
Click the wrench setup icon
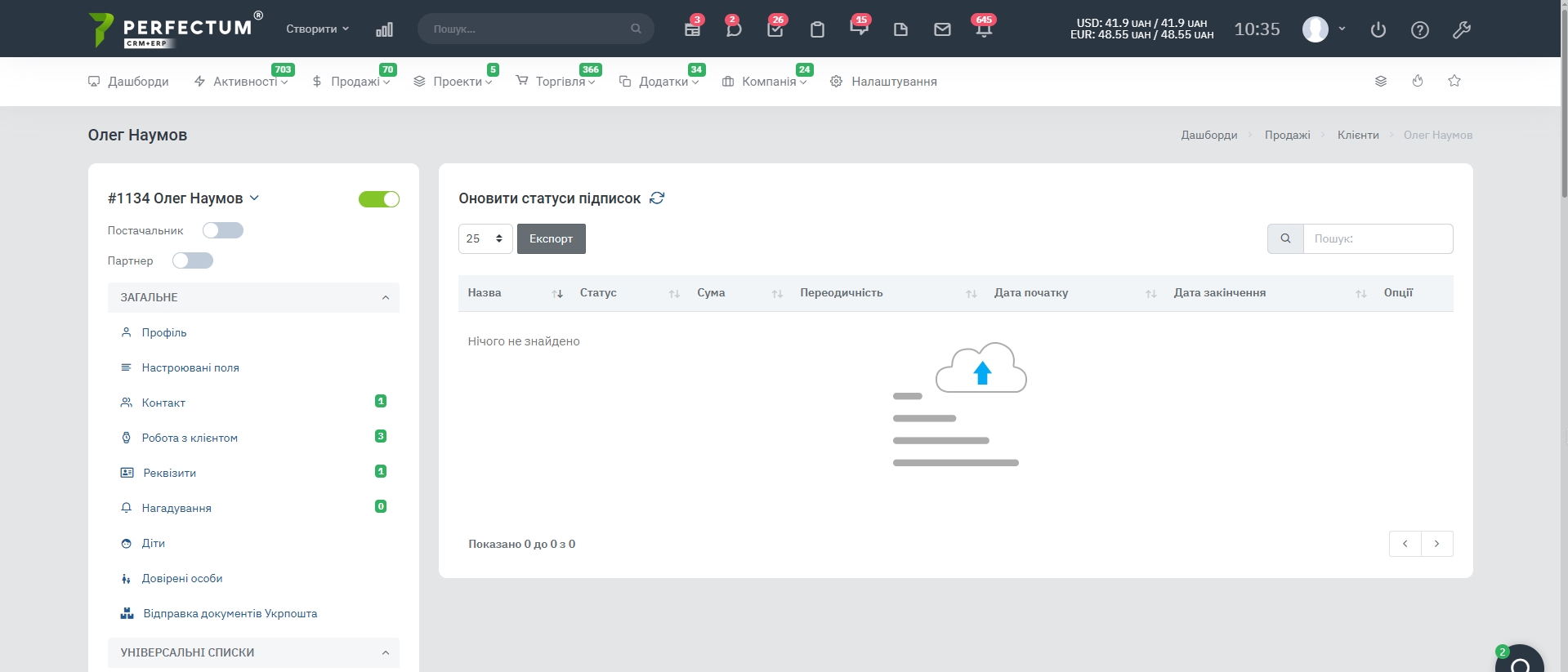point(1462,30)
